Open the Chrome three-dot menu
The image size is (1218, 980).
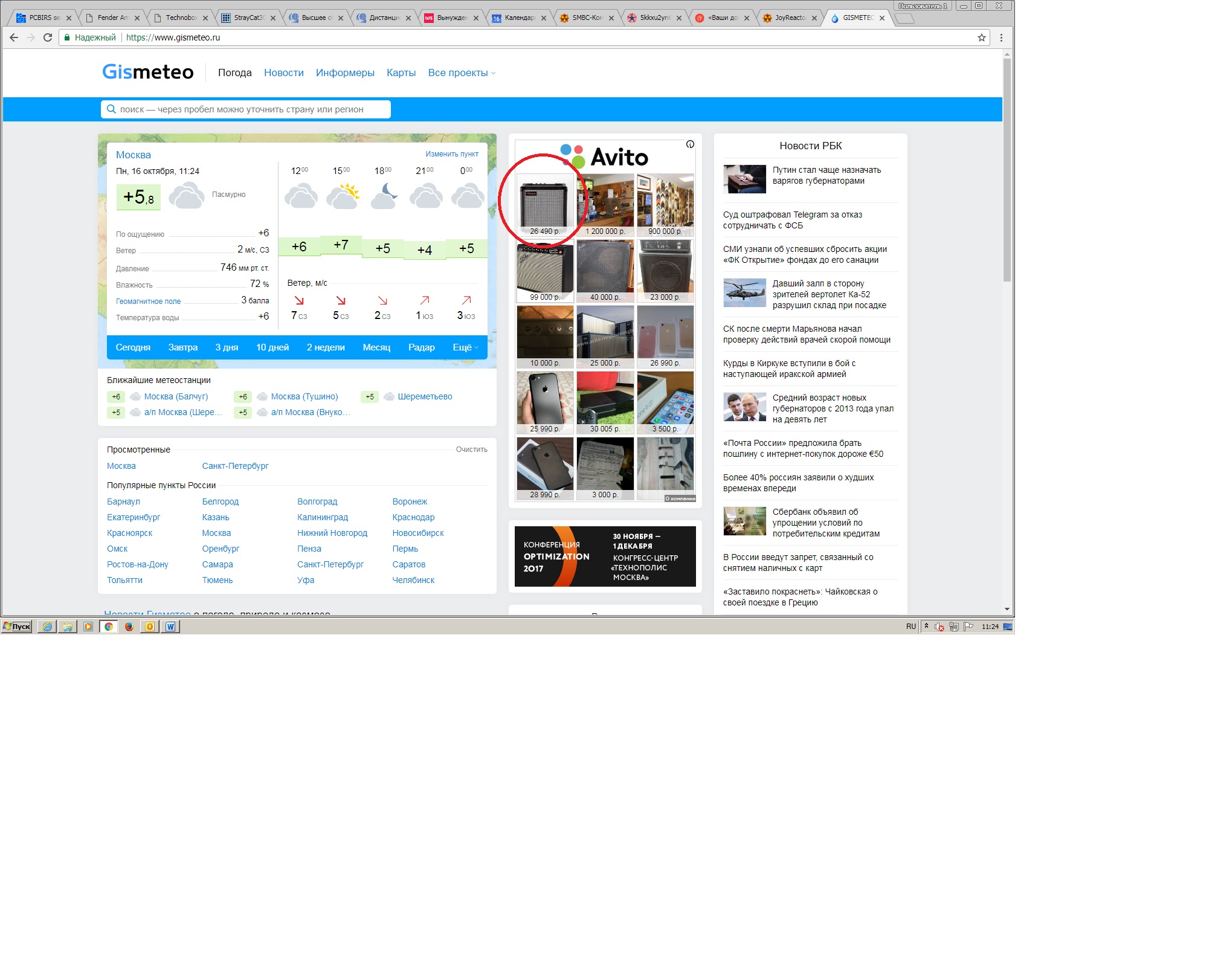pos(1001,37)
